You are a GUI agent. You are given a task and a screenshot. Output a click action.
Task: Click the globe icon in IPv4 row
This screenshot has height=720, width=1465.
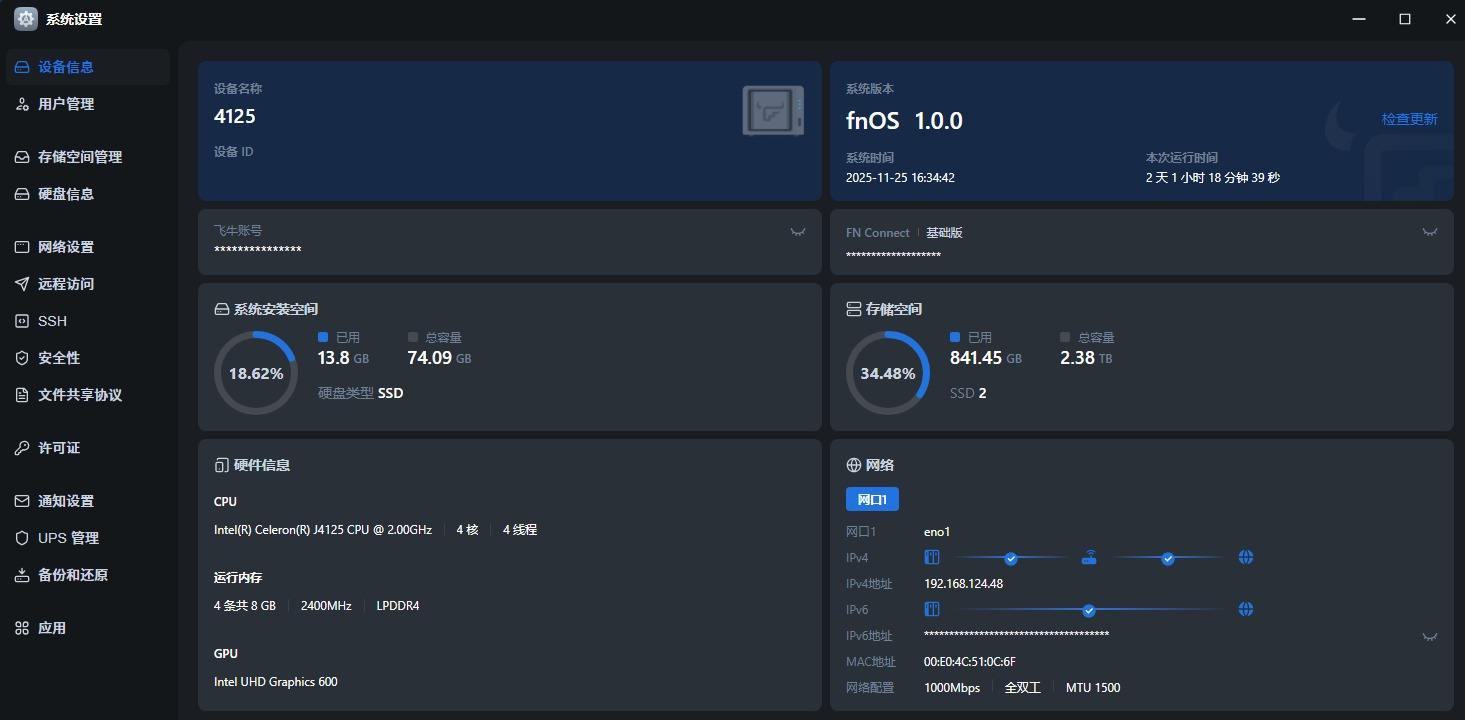point(1245,558)
